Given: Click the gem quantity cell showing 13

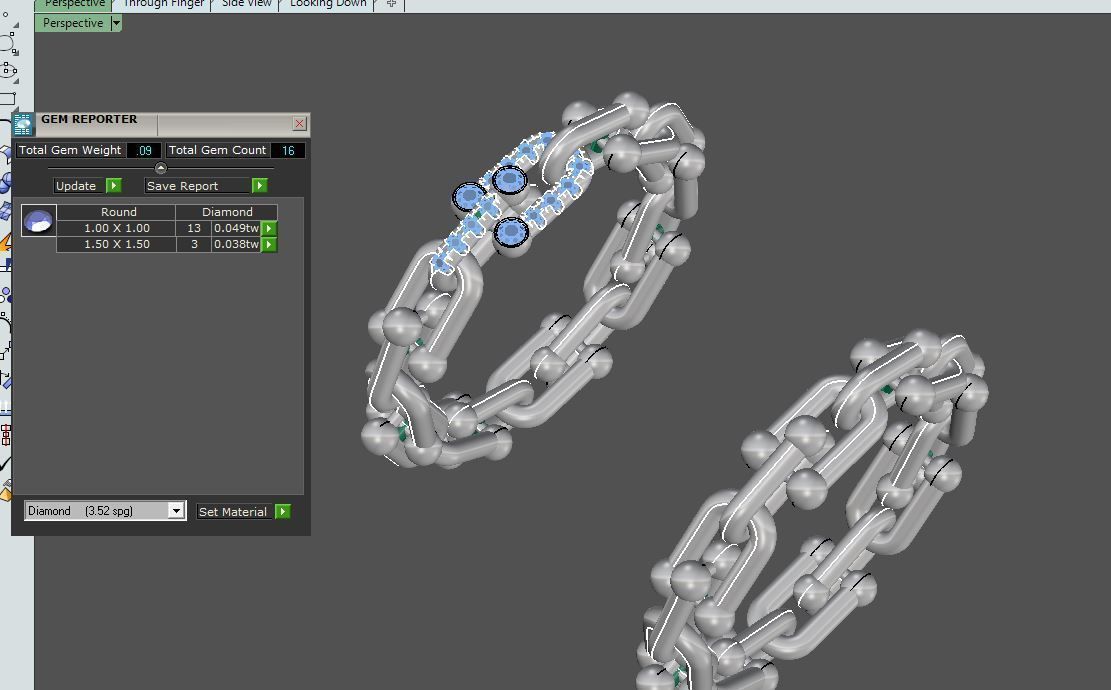Looking at the screenshot, I should coord(193,228).
